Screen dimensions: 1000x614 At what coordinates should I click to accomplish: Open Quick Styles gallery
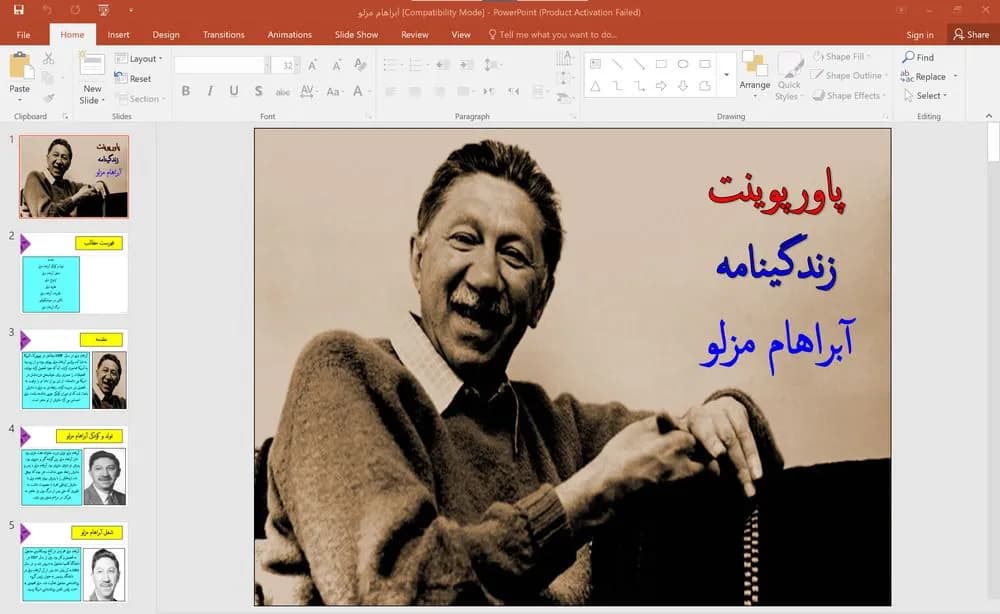coord(789,77)
